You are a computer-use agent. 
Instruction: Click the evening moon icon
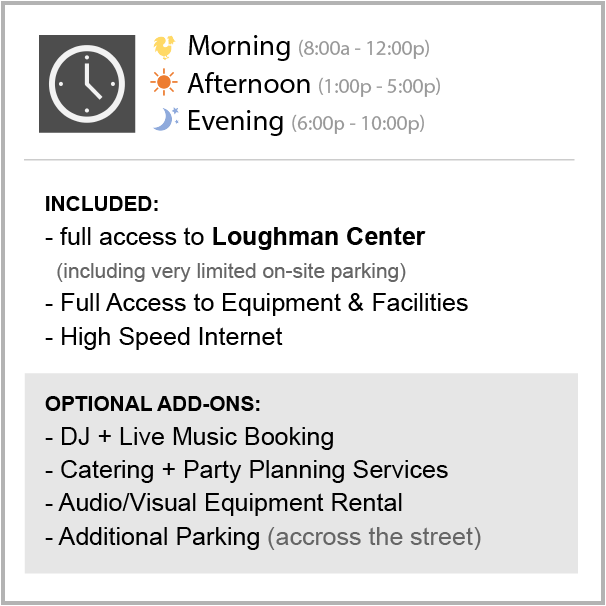[165, 120]
